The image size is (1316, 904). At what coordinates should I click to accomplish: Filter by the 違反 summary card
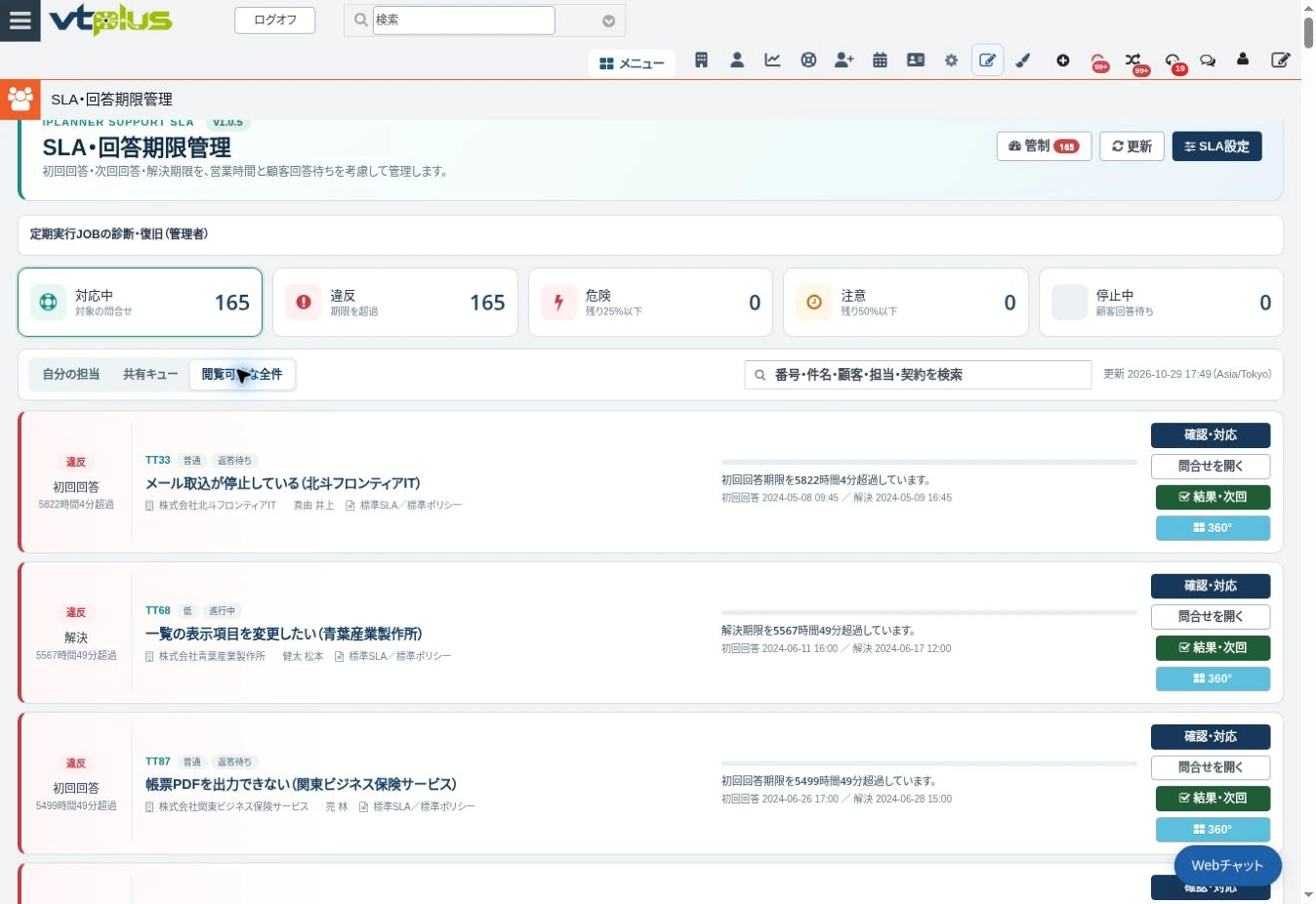click(395, 303)
